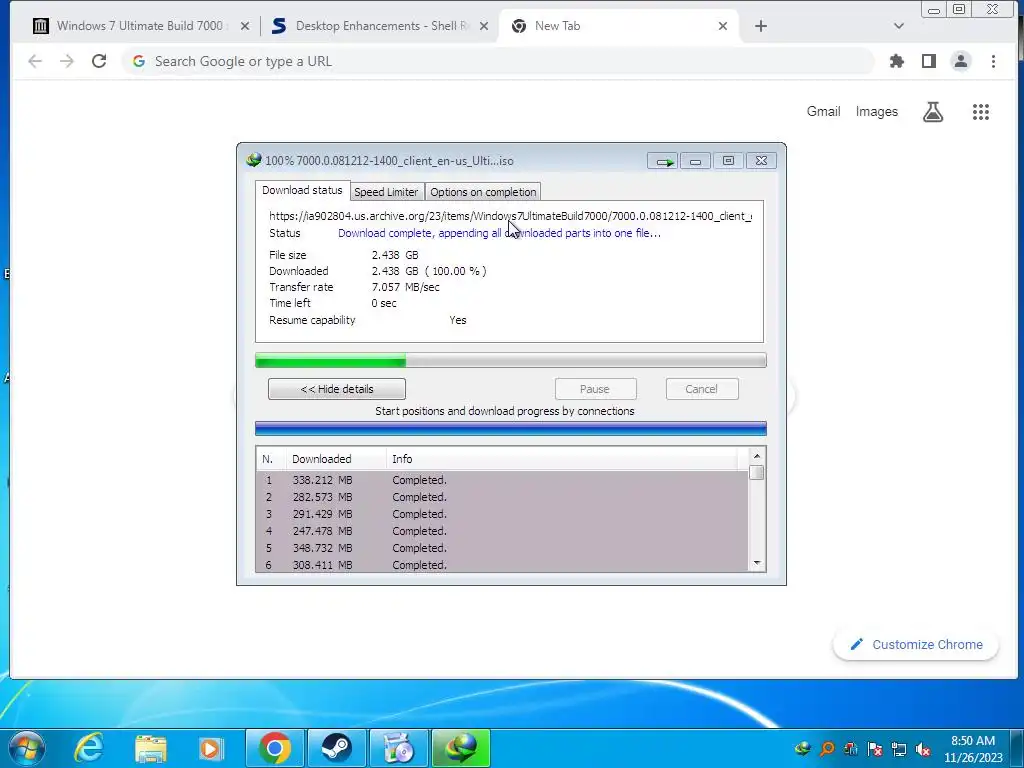Open the Chrome profile avatar
This screenshot has width=1024, height=768.
961,61
